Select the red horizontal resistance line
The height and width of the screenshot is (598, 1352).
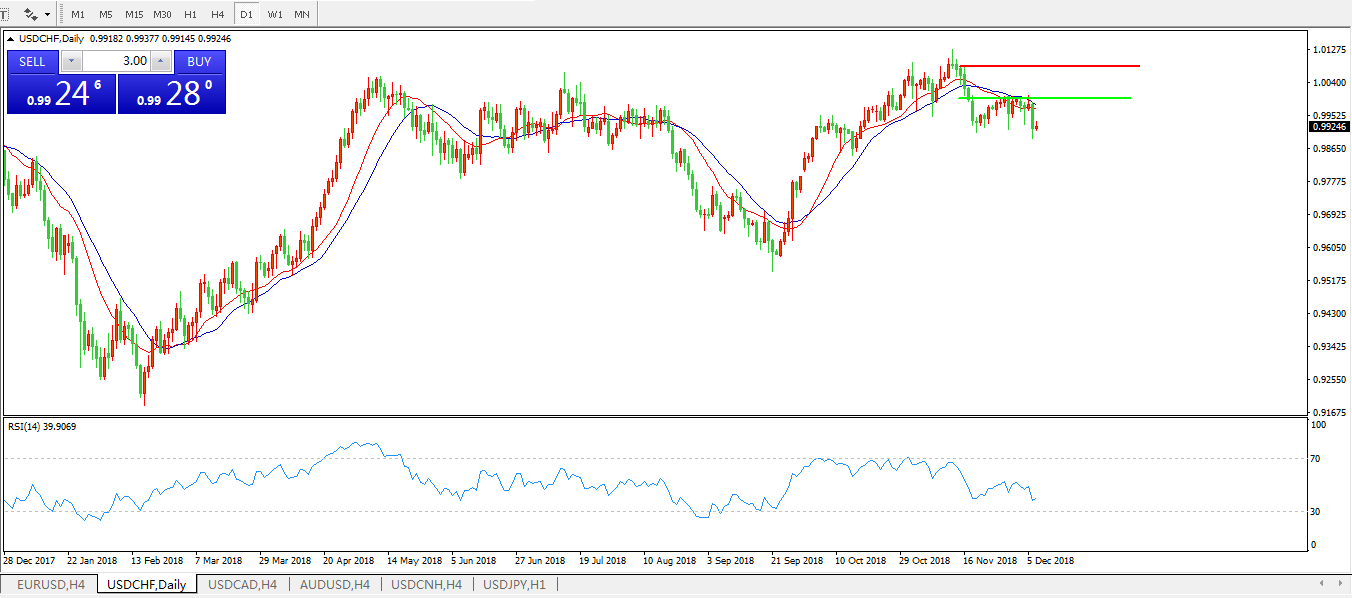1050,66
